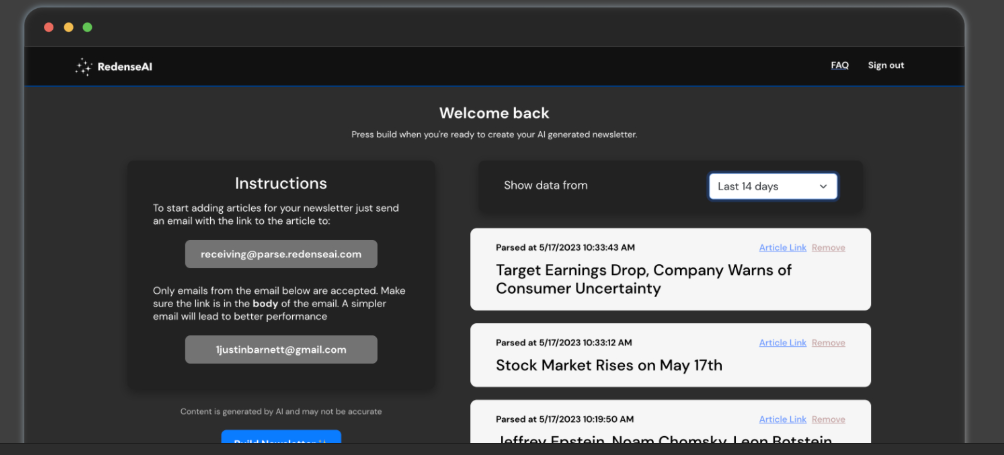Open the Last 14 days dropdown
This screenshot has height=455, width=1004.
tap(772, 186)
